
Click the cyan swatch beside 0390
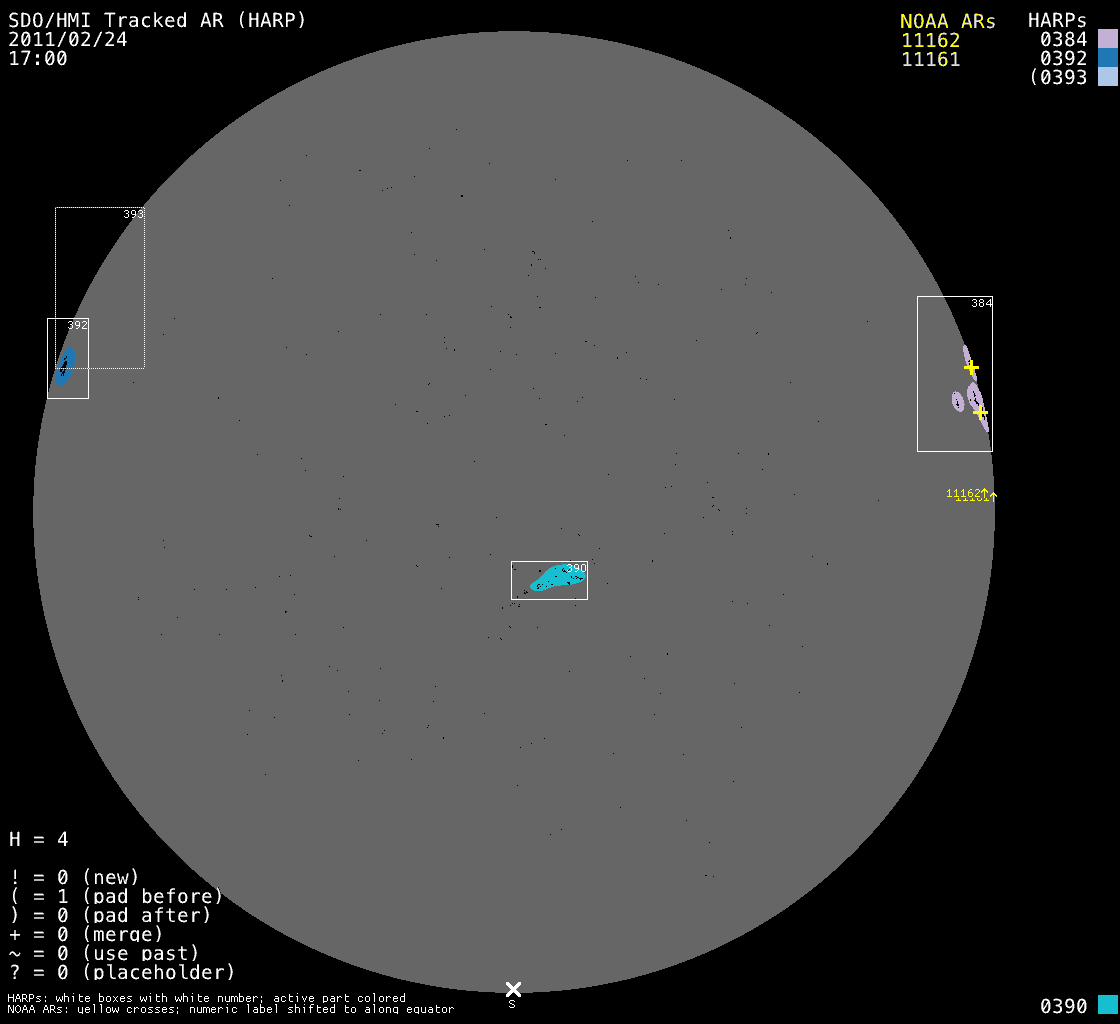click(1107, 1005)
